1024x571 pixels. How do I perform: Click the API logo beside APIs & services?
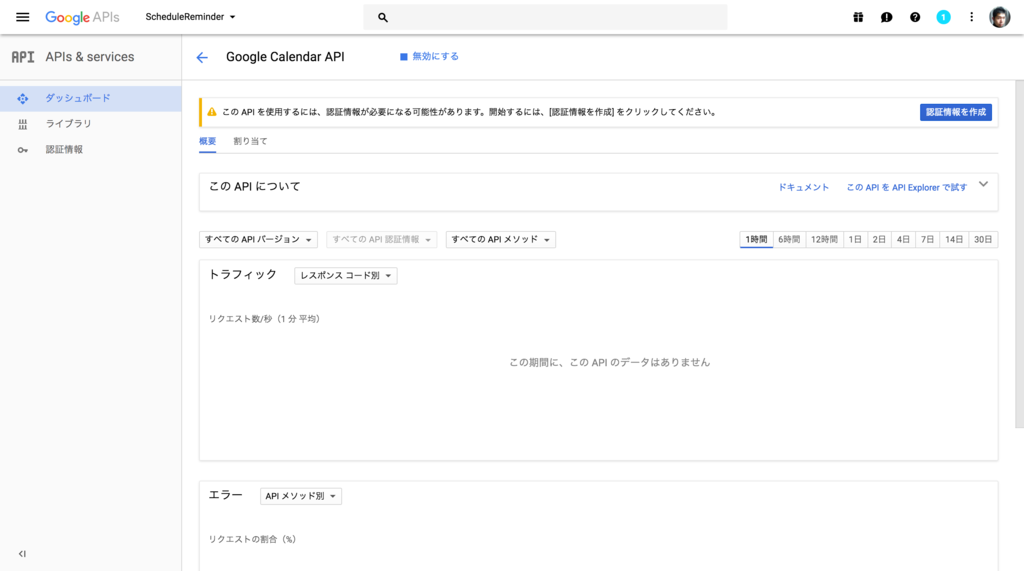(23, 57)
